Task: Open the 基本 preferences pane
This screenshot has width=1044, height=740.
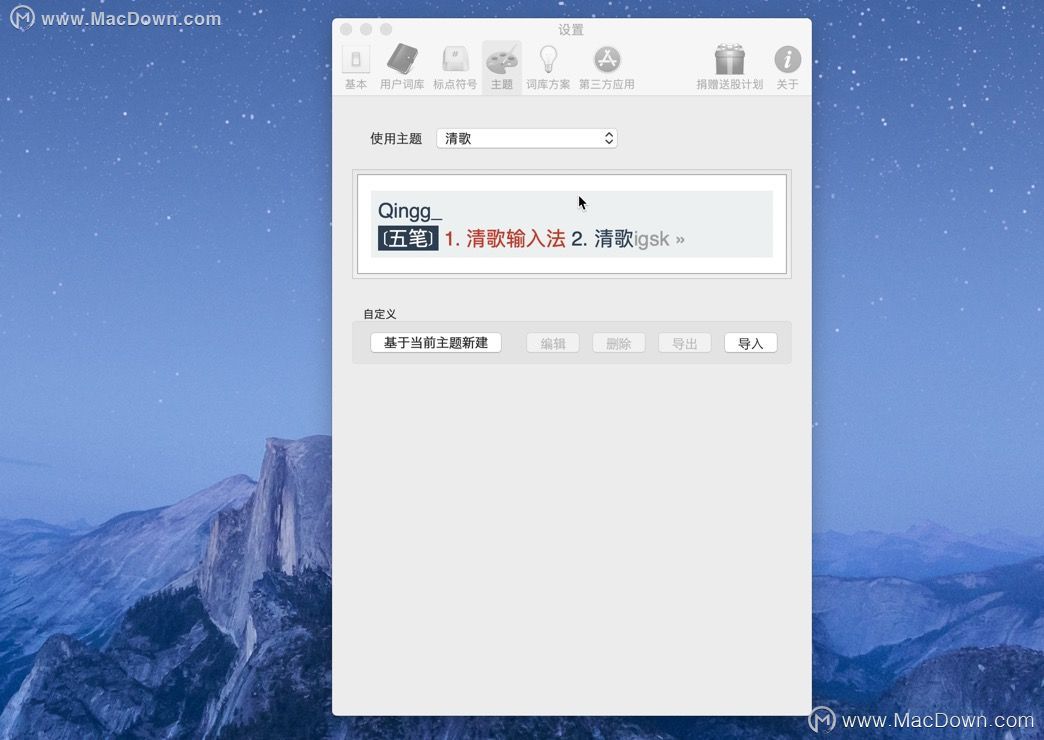Action: click(x=356, y=67)
